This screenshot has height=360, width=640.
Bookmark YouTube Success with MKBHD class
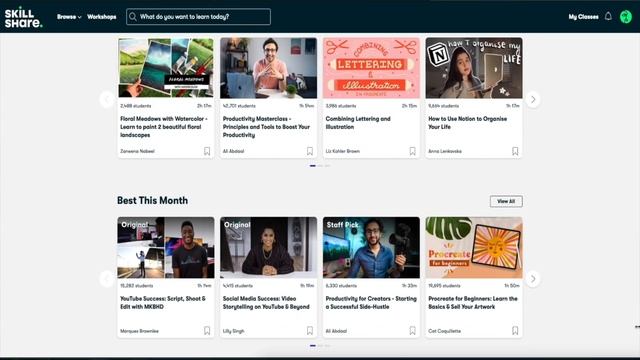[x=207, y=331]
